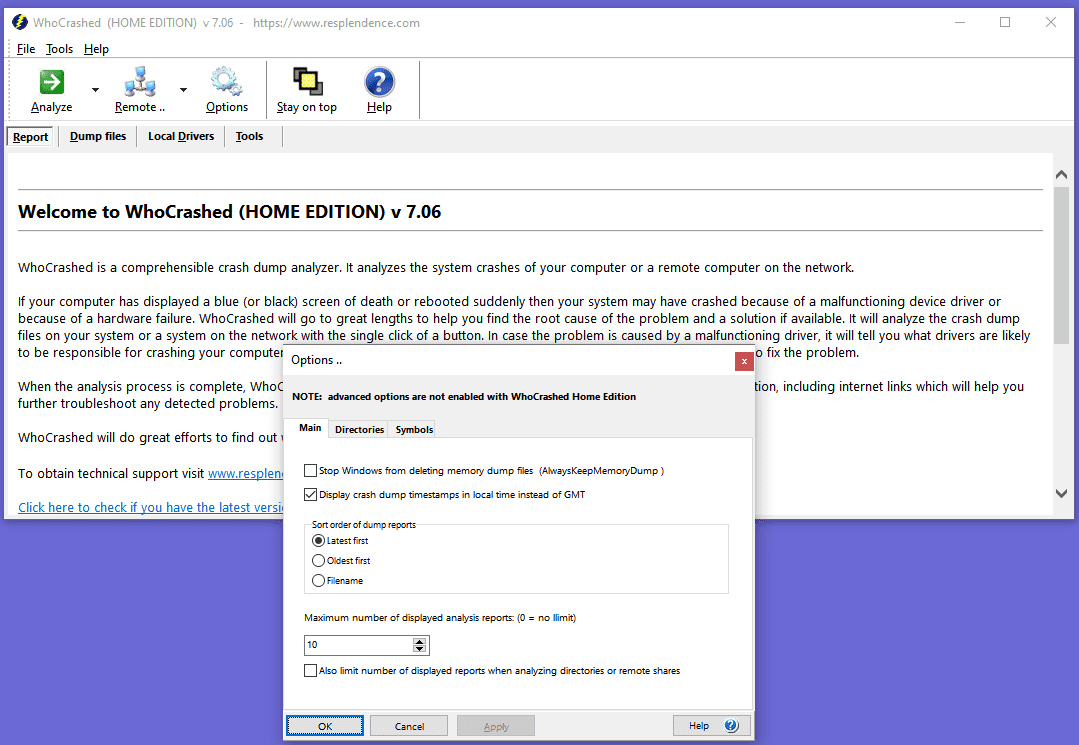Switch to the Report tab
The height and width of the screenshot is (745, 1079).
[x=30, y=136]
